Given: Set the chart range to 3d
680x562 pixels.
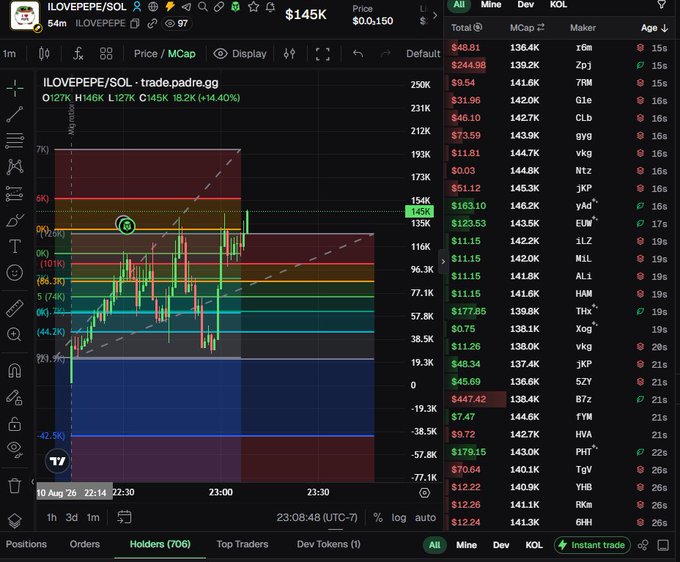Looking at the screenshot, I should [x=72, y=517].
